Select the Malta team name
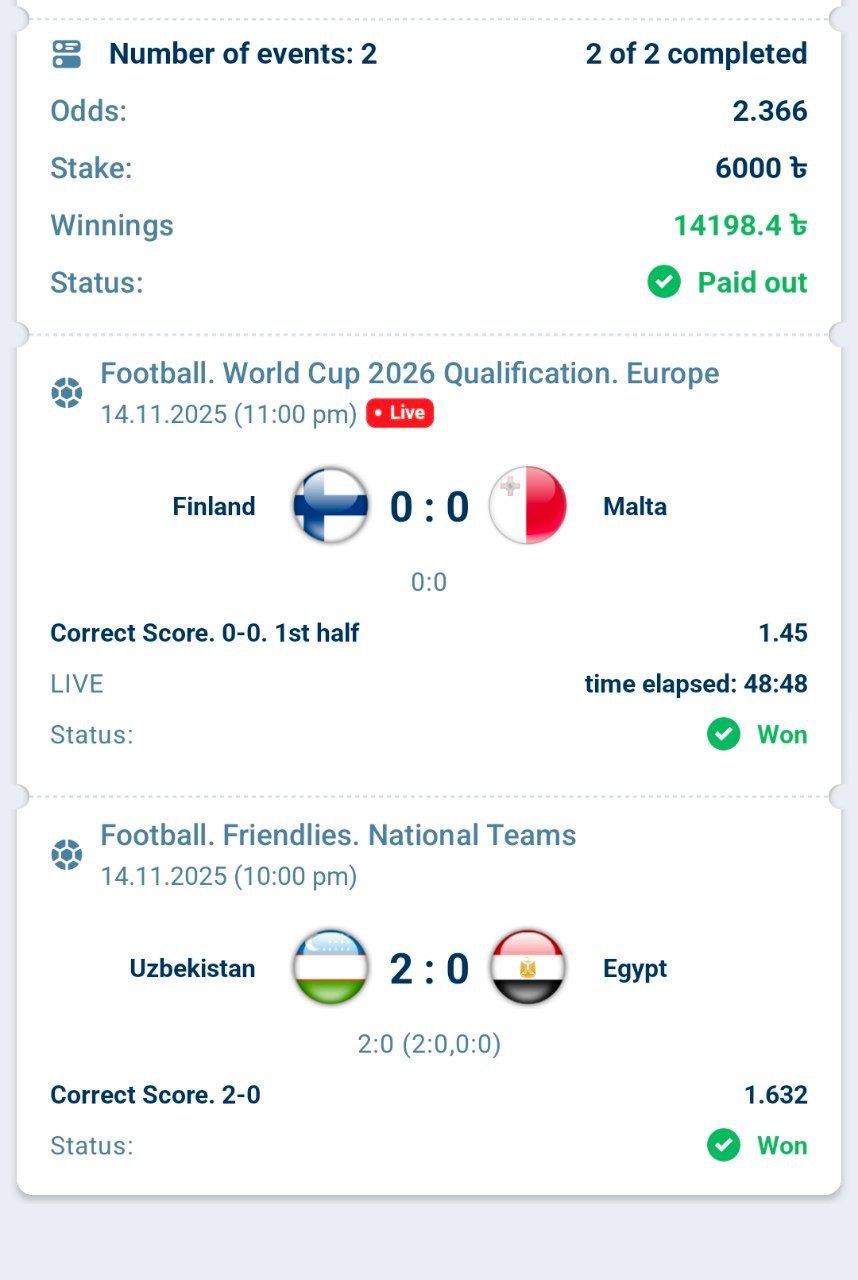858x1280 pixels. pos(635,506)
